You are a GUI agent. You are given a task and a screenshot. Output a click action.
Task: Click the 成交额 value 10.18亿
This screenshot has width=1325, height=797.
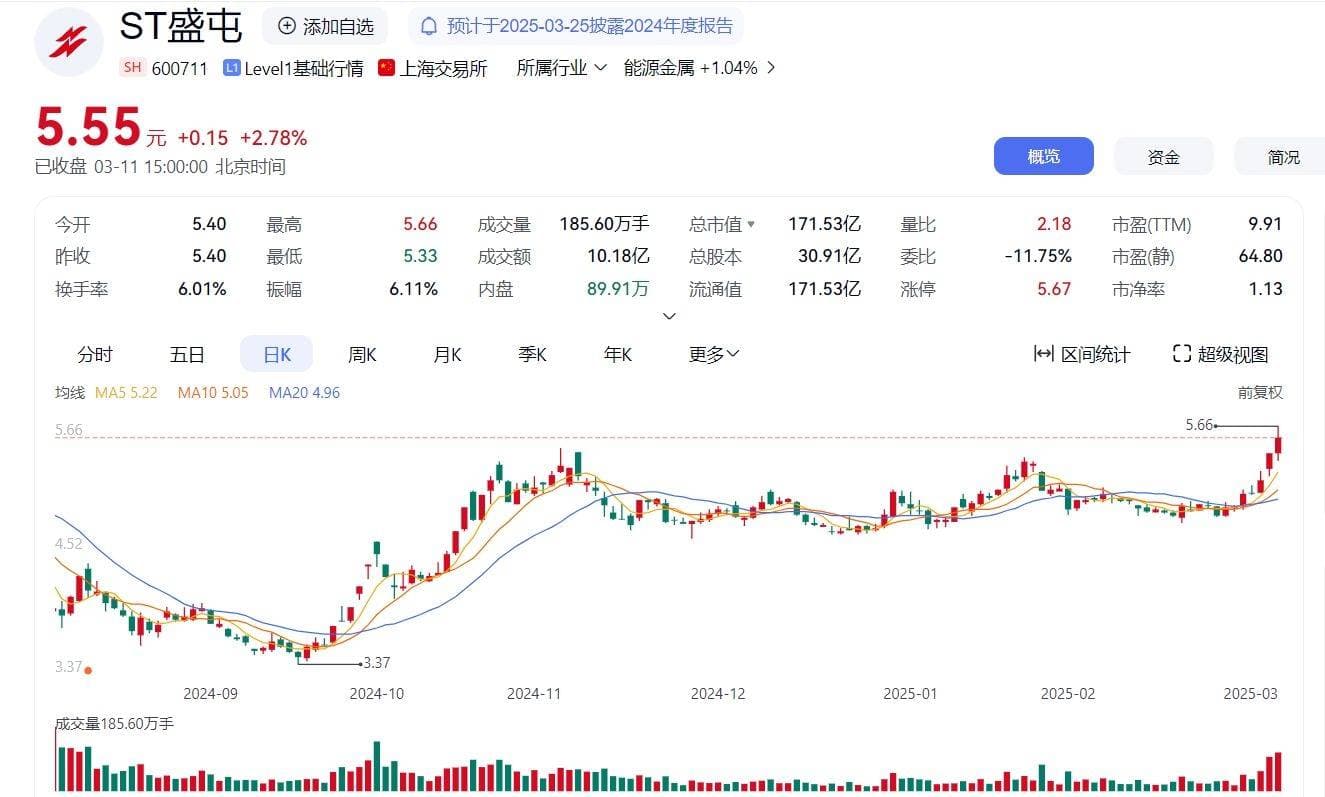[618, 256]
